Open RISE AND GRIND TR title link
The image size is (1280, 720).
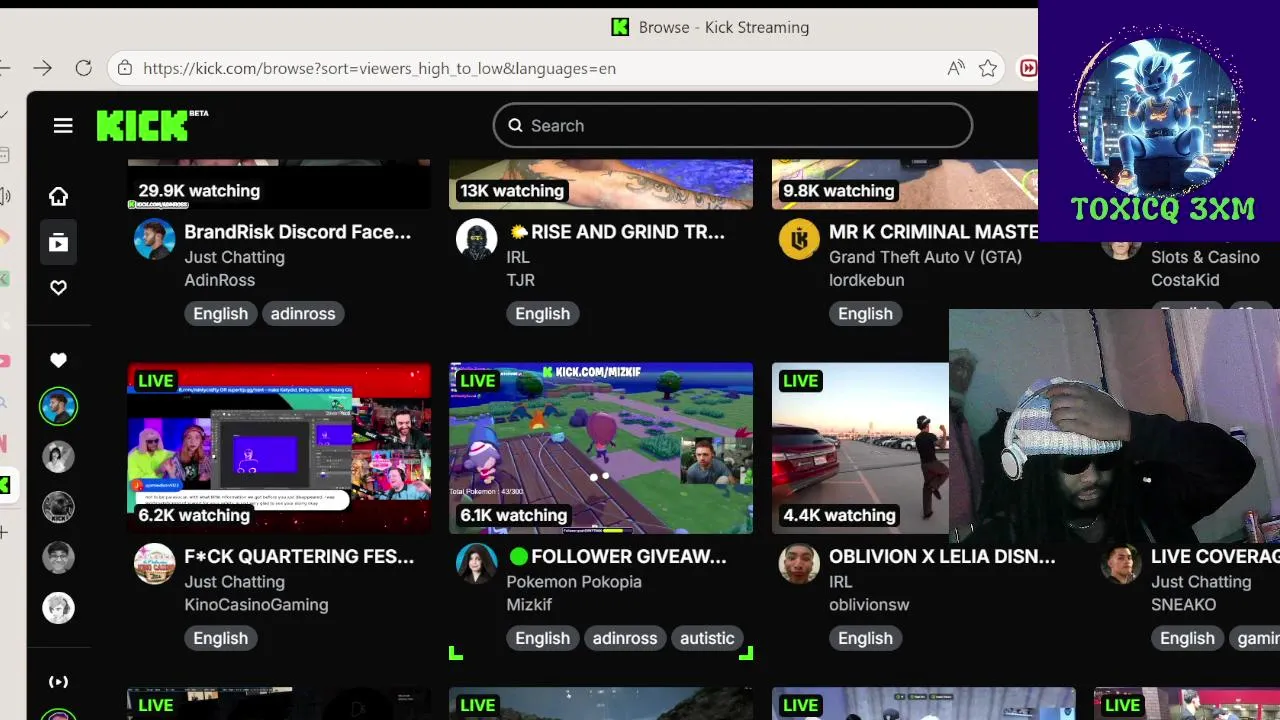pyautogui.click(x=616, y=232)
